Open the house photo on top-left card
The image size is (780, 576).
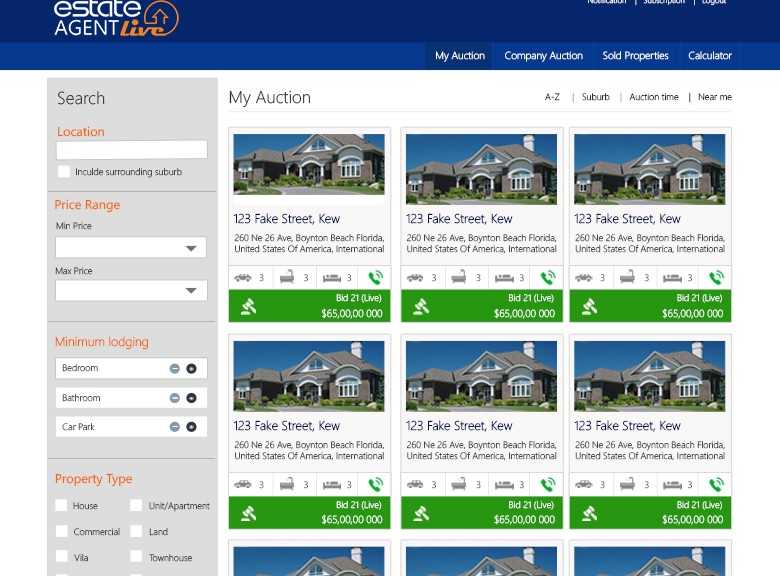[x=309, y=164]
